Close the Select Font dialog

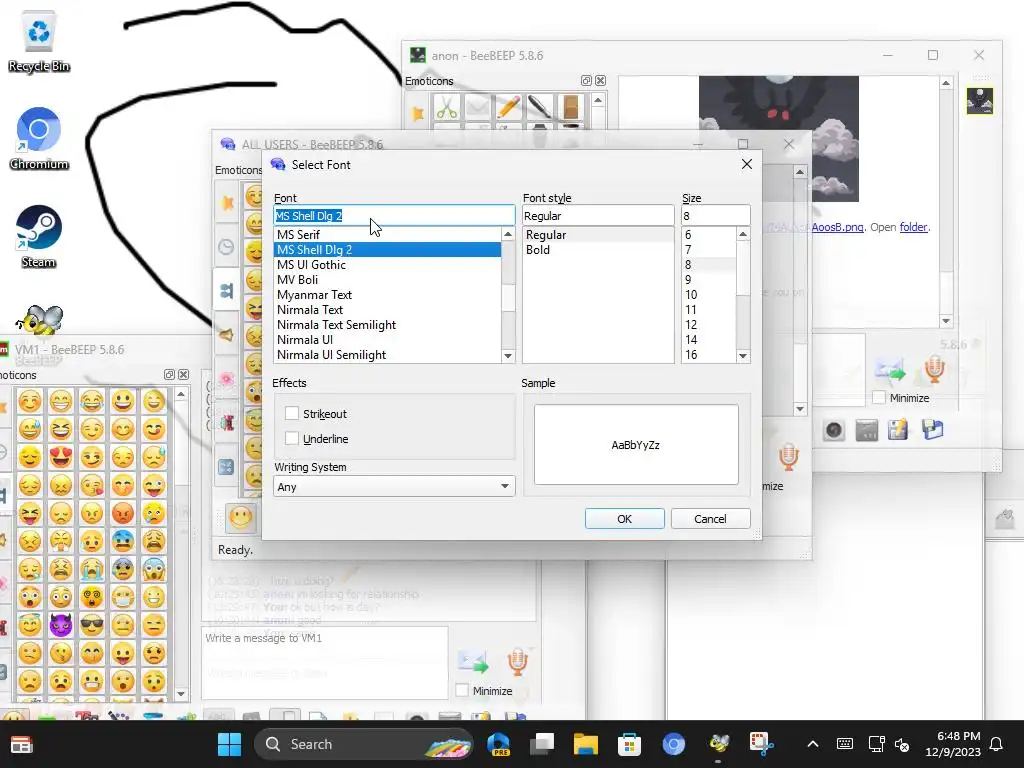pyautogui.click(x=746, y=164)
